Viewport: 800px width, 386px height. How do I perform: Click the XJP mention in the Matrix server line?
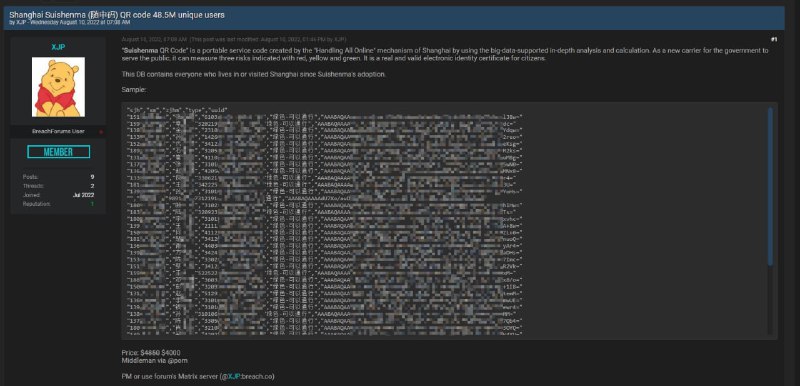pos(234,377)
